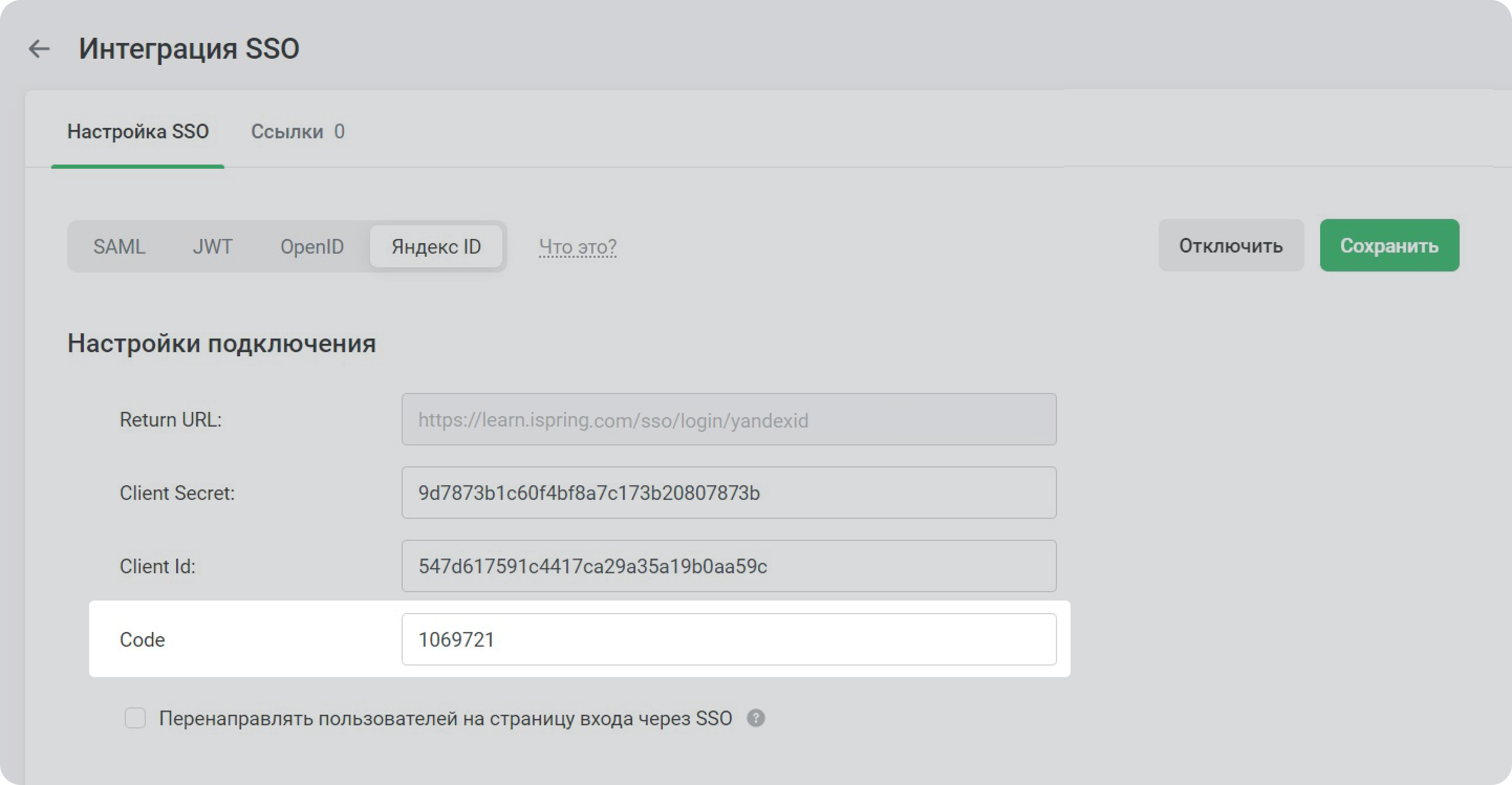Enable redirecting users to SSO login page
The width and height of the screenshot is (1512, 785).
[x=135, y=718]
